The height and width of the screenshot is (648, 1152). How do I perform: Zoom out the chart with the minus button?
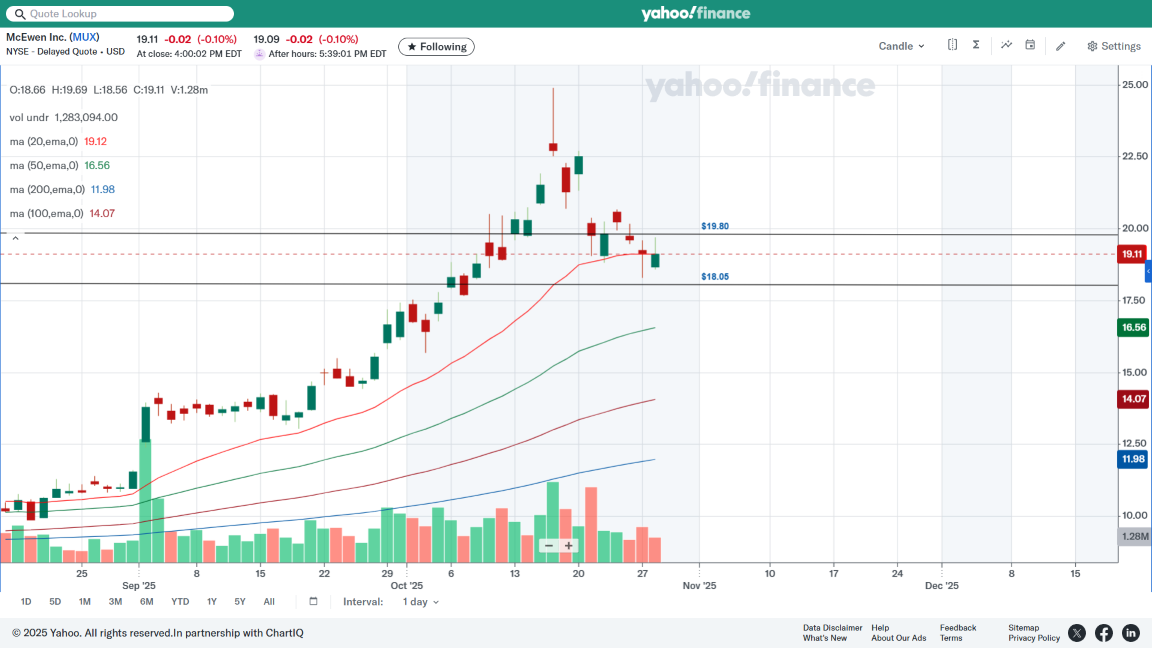549,546
